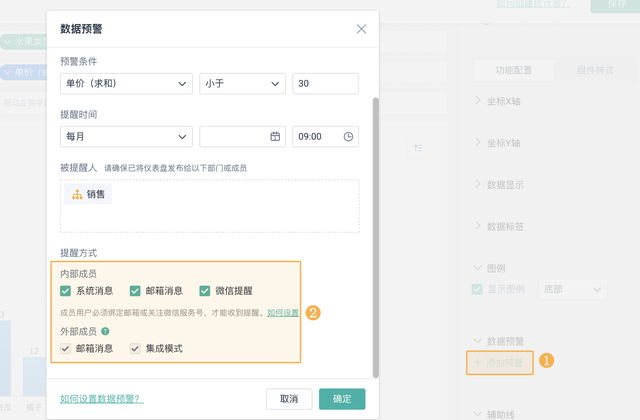The width and height of the screenshot is (640, 420).
Task: Toggle 集成模式 checkbox
Action: [135, 349]
